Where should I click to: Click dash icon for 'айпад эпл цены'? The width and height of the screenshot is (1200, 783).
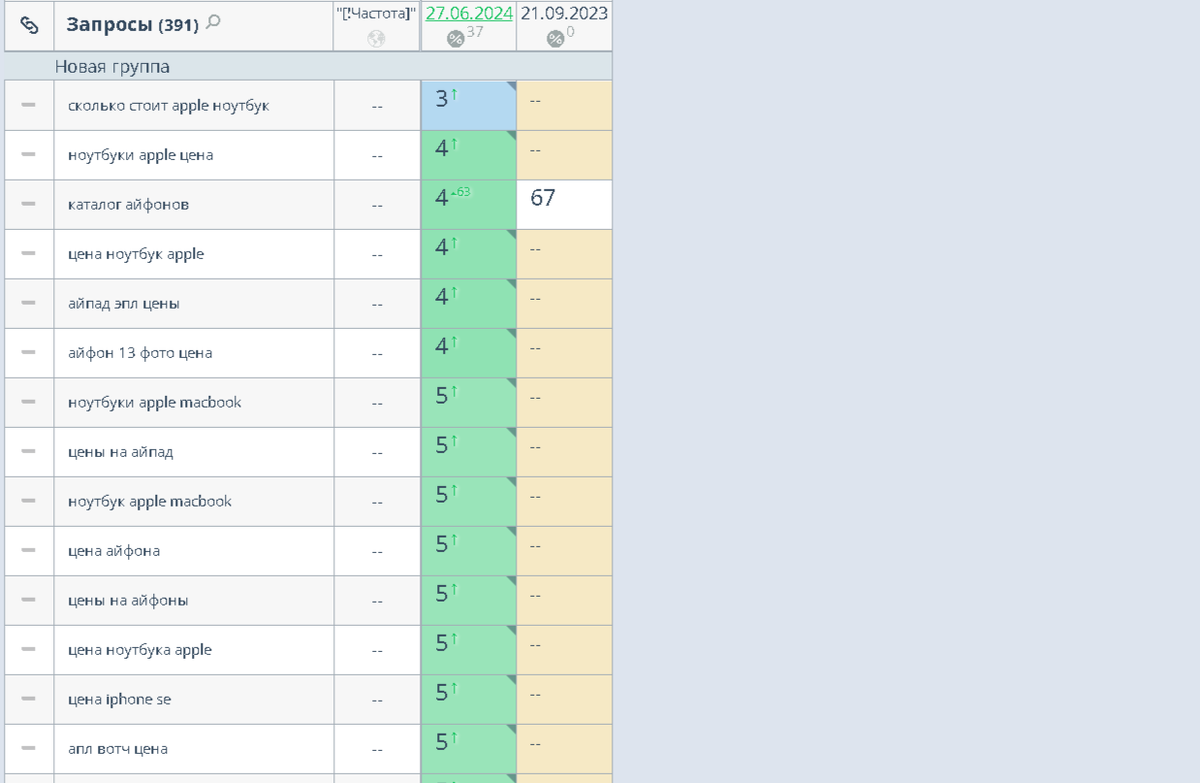29,303
